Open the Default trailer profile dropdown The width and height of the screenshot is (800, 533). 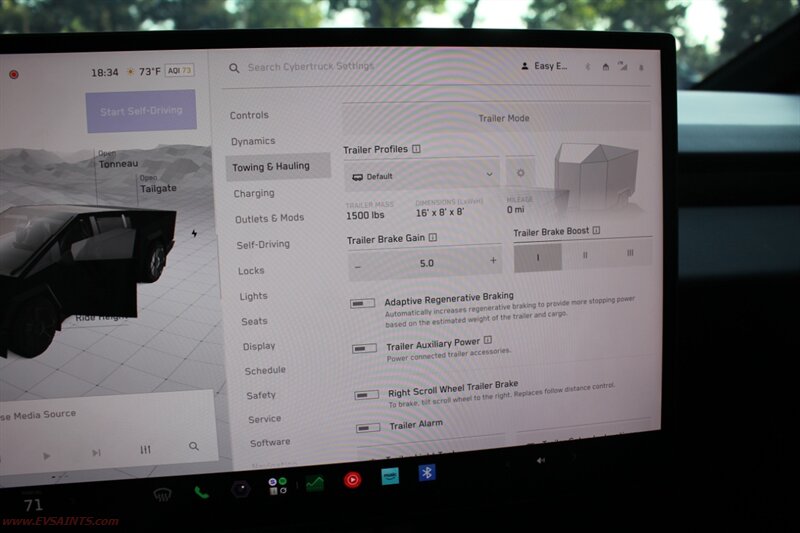pos(422,176)
